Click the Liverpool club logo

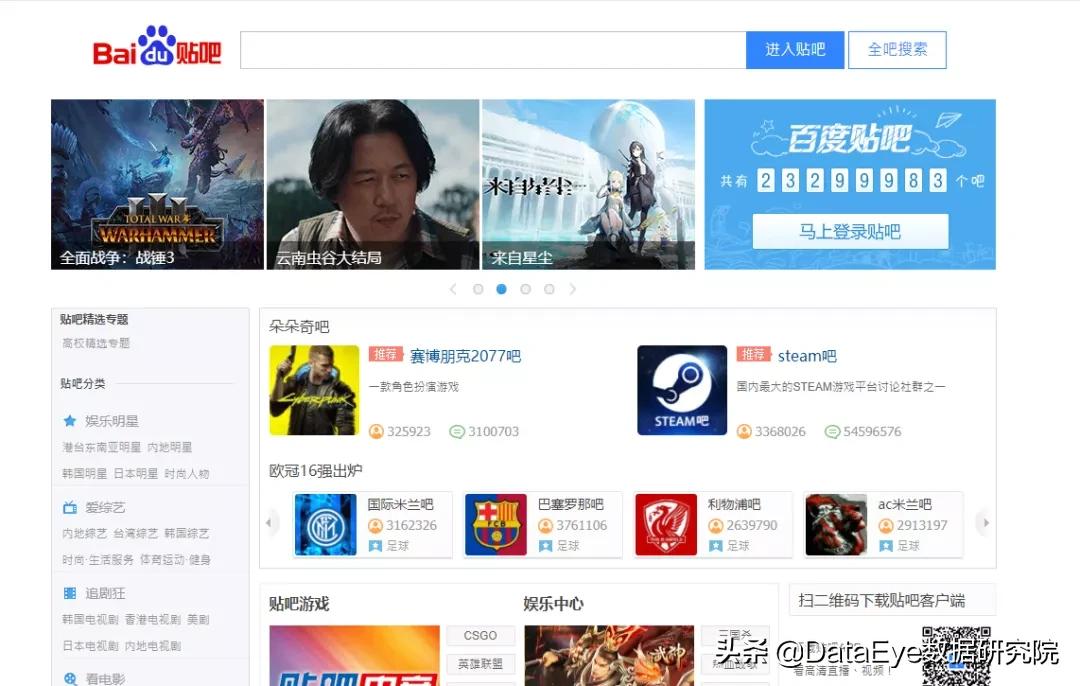[x=665, y=524]
